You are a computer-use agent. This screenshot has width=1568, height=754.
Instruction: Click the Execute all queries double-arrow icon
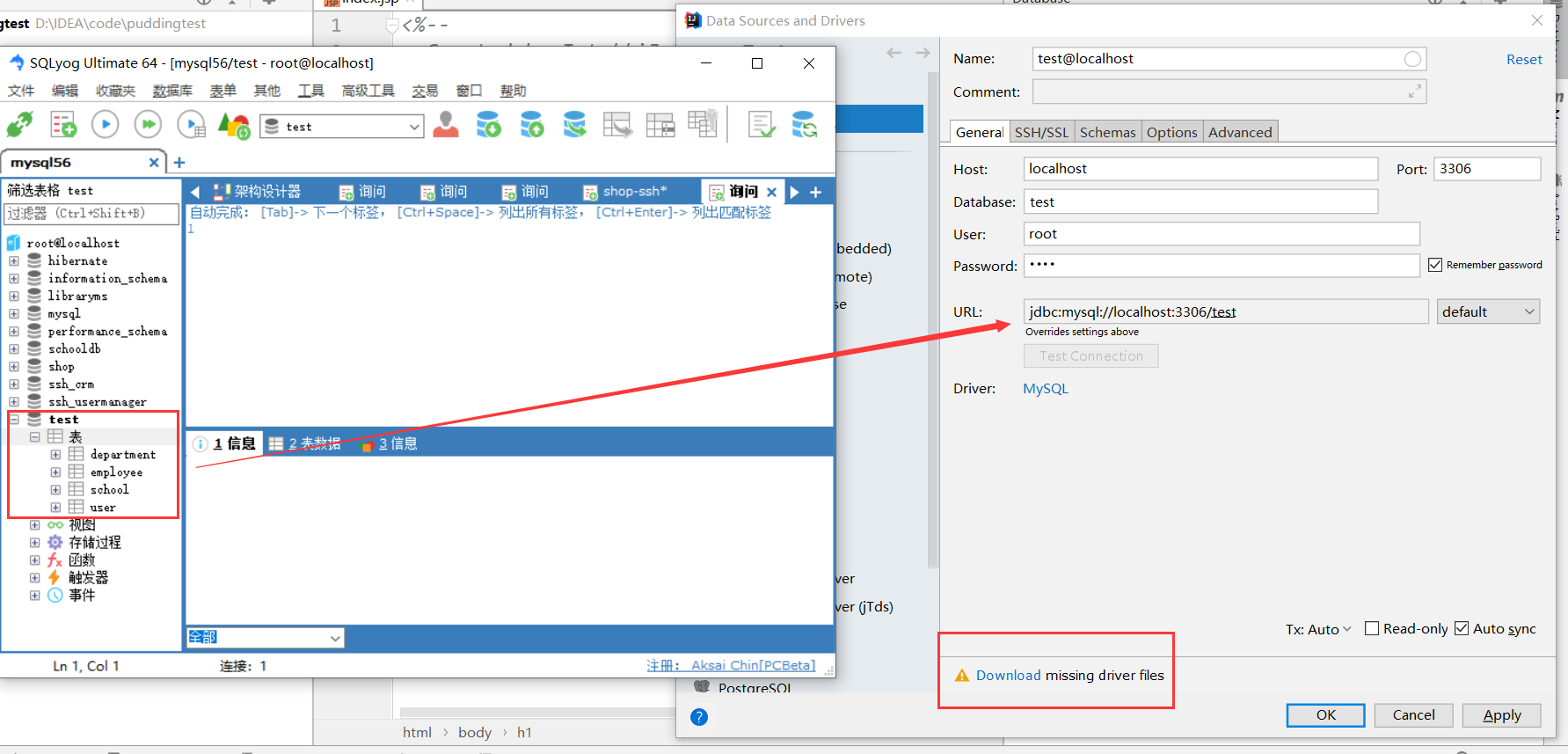(x=148, y=125)
